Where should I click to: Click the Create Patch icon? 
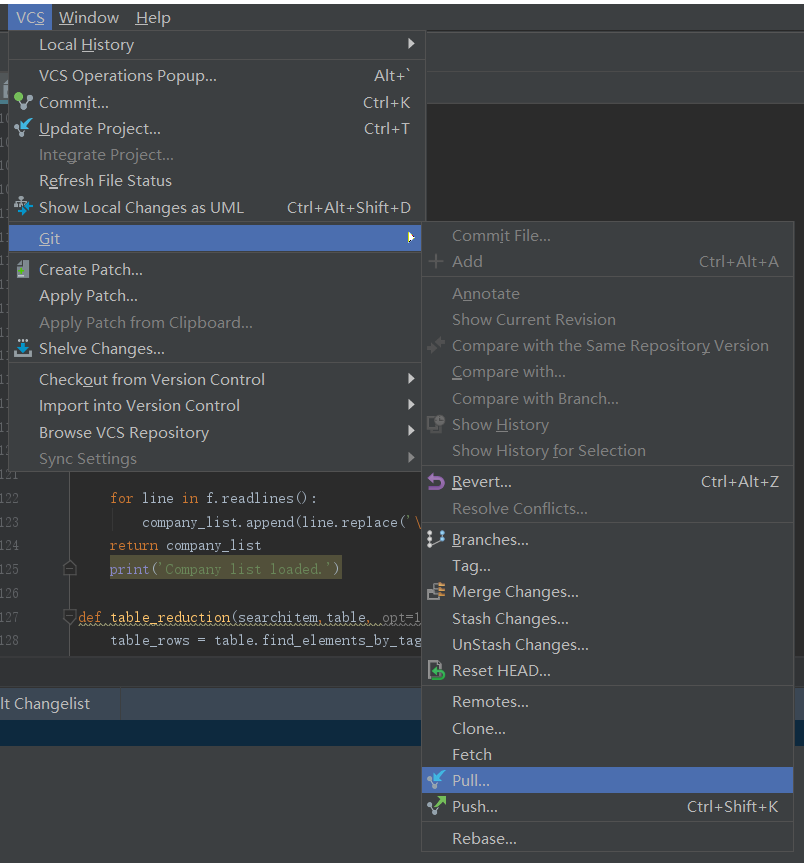(x=23, y=269)
